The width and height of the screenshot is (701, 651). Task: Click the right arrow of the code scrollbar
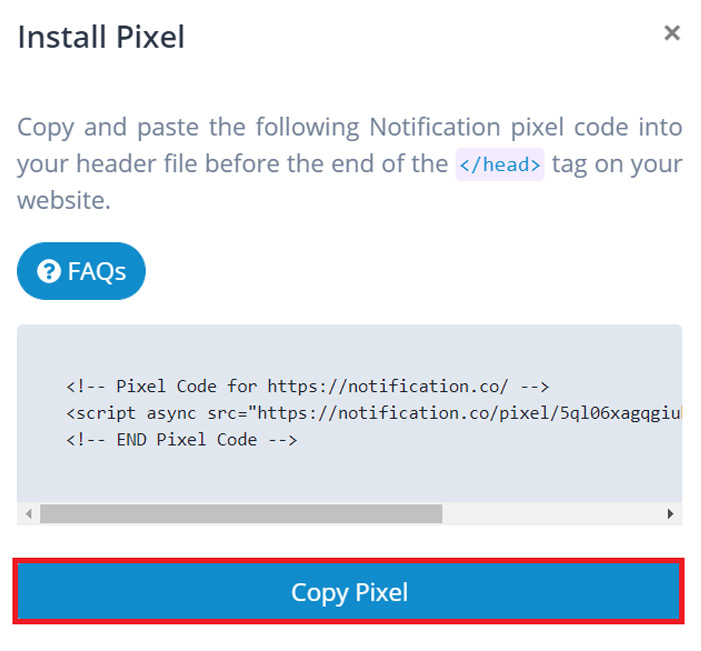coord(670,514)
